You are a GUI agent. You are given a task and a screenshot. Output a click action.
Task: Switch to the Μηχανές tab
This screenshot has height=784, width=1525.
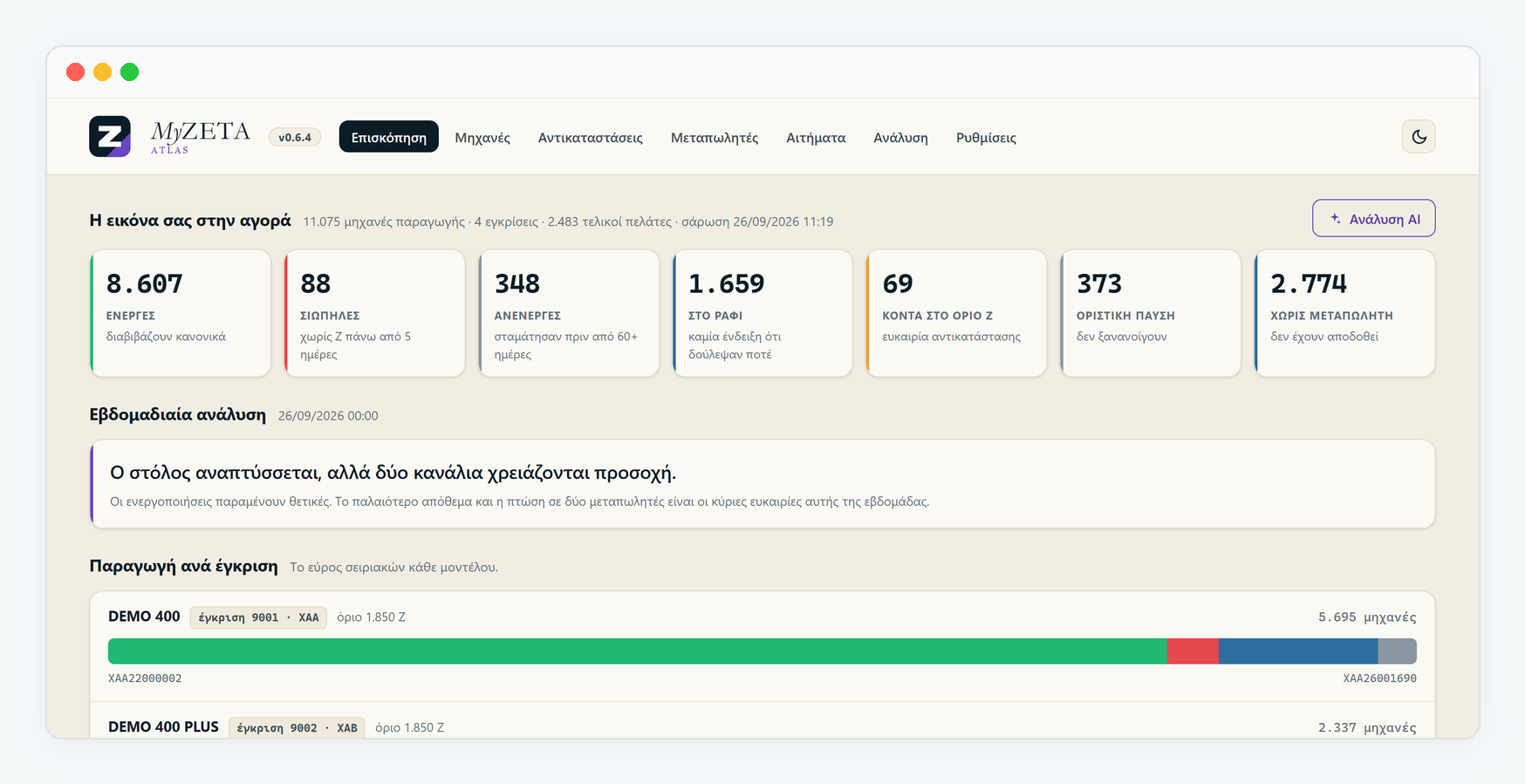pos(482,137)
